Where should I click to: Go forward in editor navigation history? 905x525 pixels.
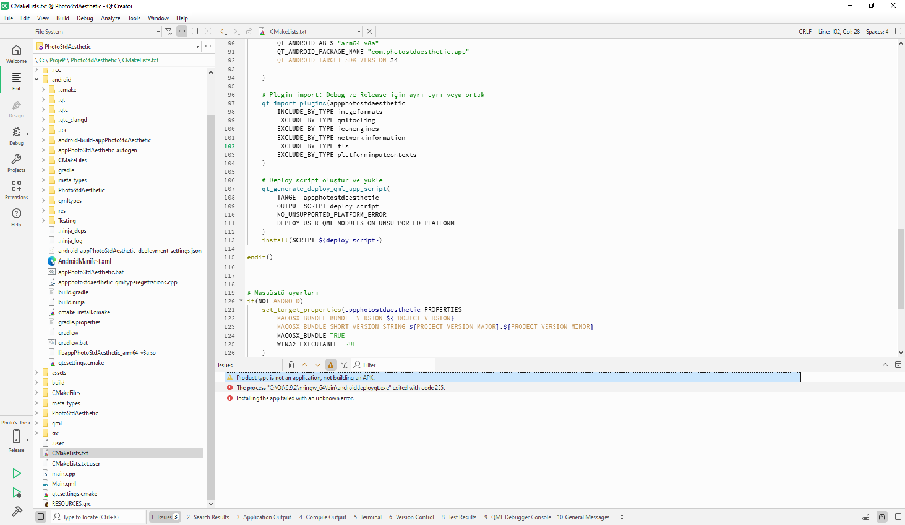point(236,31)
